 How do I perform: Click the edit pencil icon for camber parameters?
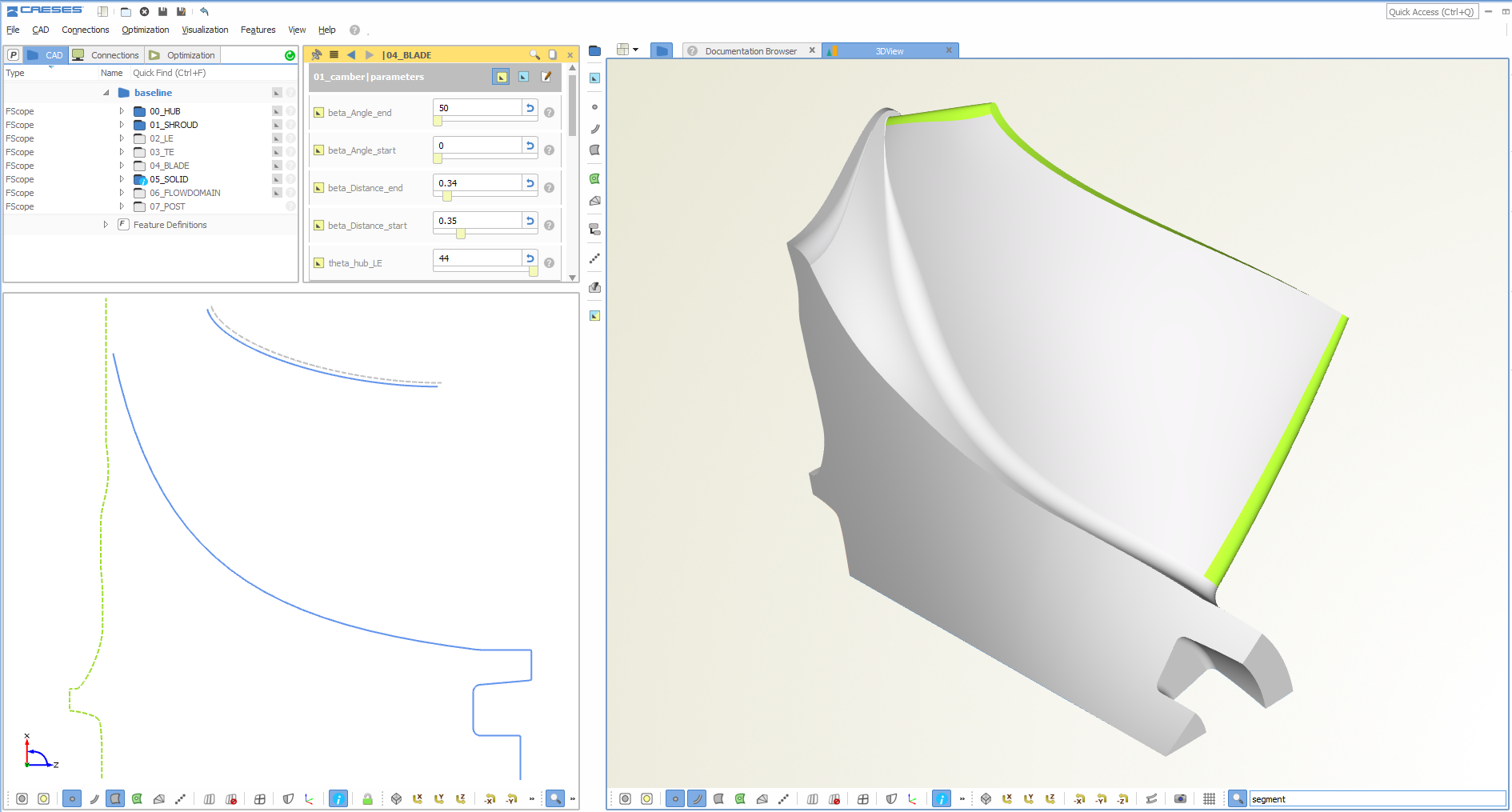point(546,77)
